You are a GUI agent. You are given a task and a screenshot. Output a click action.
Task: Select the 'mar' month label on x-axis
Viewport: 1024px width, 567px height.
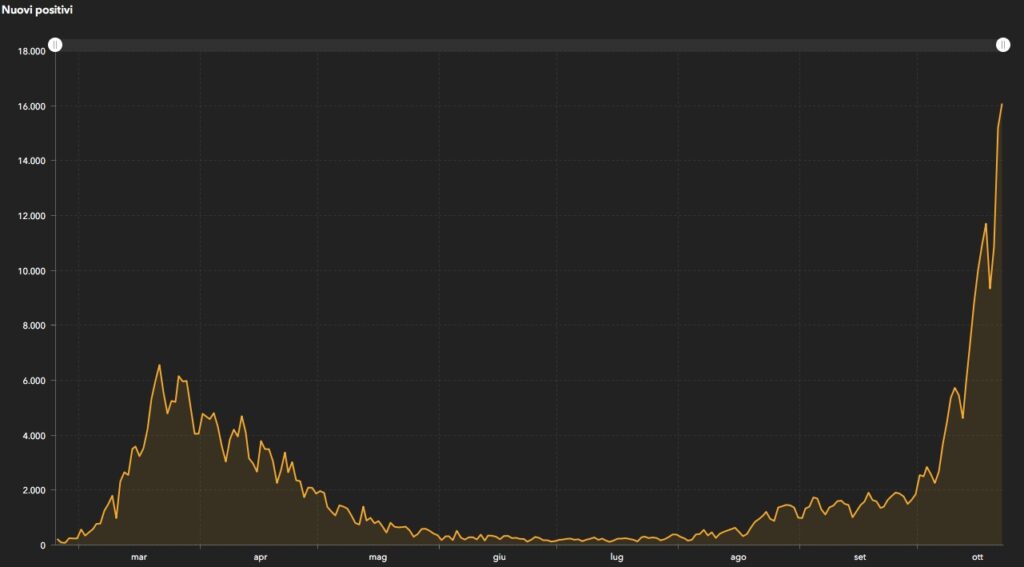[x=139, y=557]
